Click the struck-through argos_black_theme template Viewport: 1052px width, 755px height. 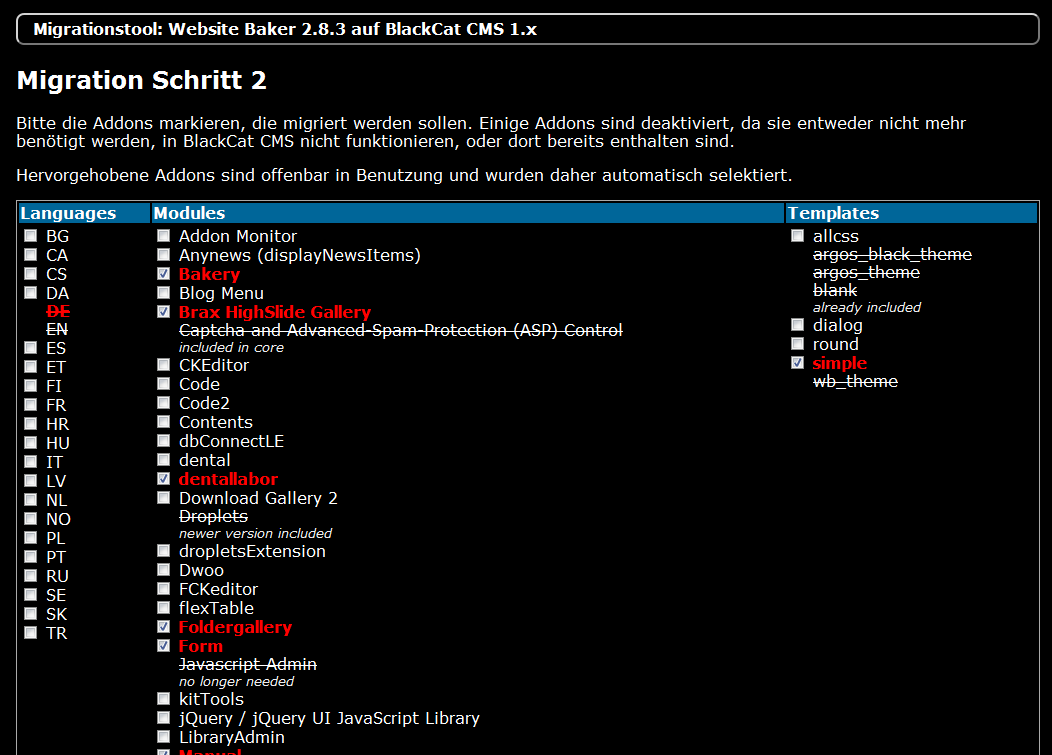[x=892, y=254]
